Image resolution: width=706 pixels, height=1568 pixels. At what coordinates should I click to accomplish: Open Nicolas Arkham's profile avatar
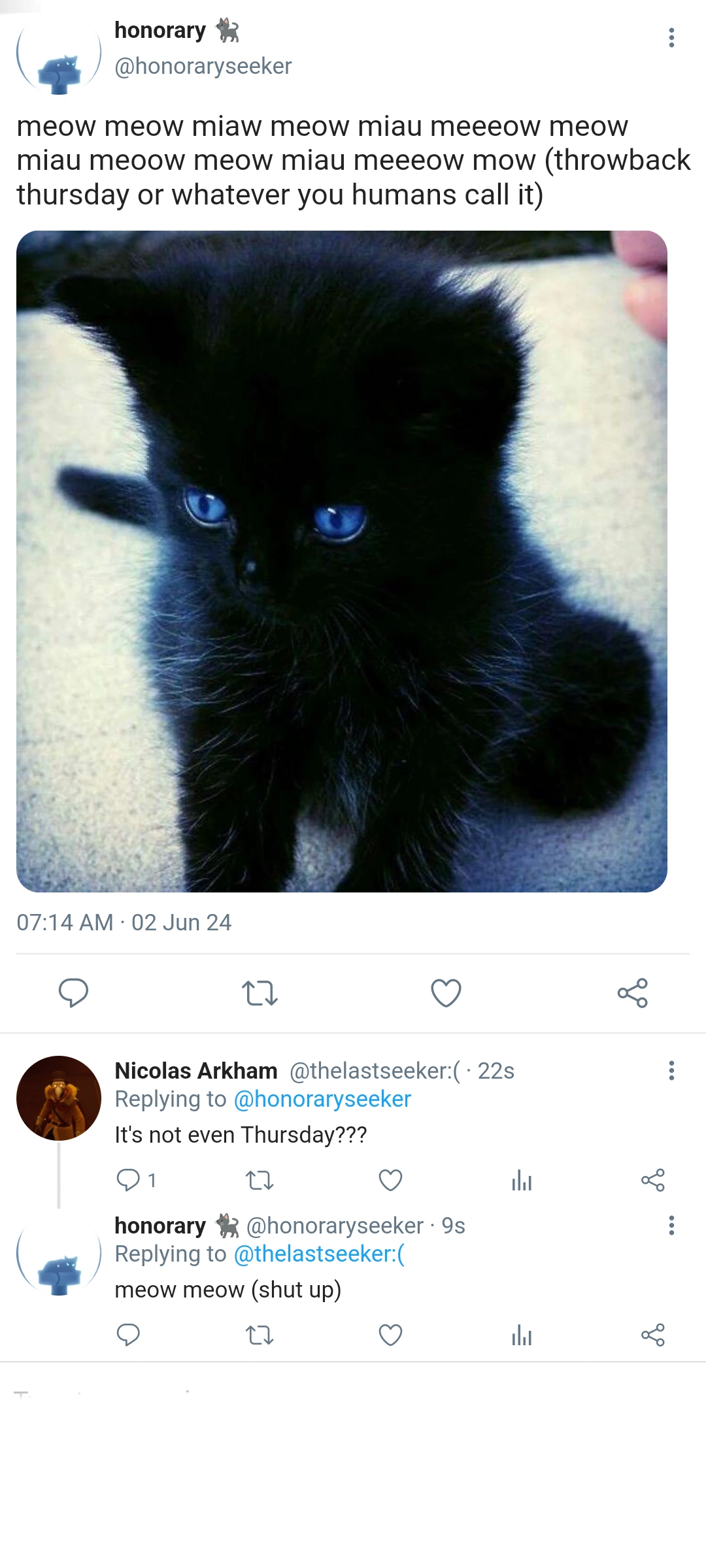coord(59,1098)
